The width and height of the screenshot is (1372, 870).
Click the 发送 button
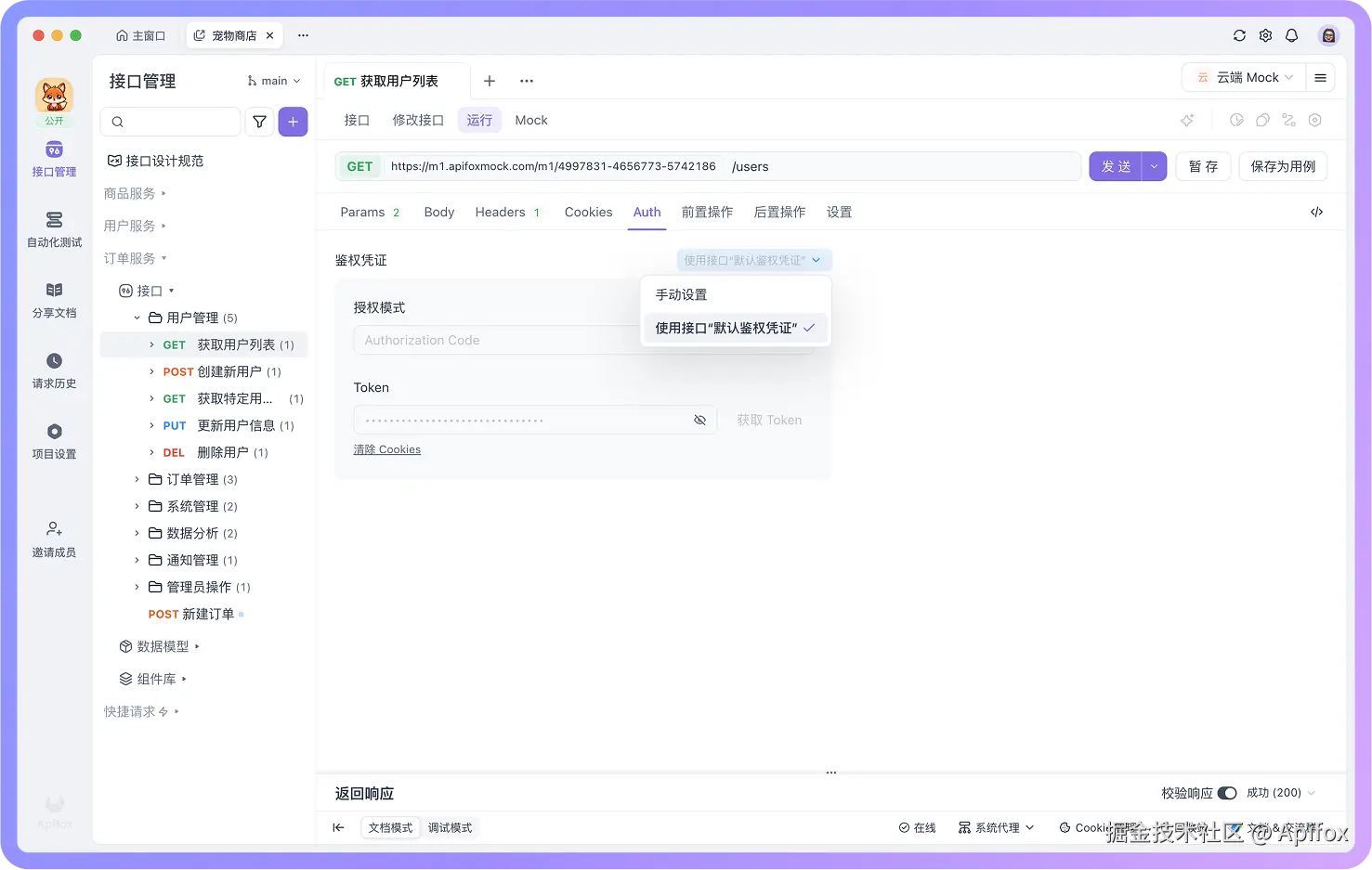click(x=1114, y=166)
